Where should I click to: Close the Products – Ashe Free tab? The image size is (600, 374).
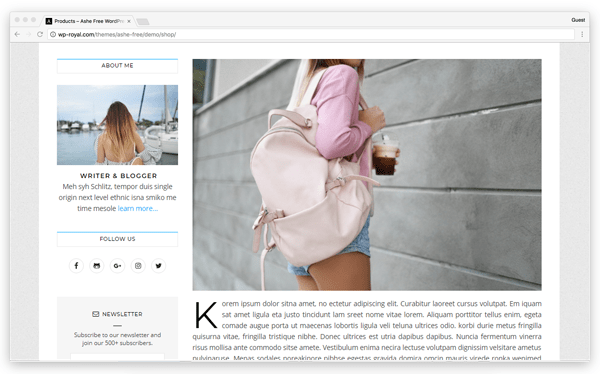pyautogui.click(x=129, y=21)
